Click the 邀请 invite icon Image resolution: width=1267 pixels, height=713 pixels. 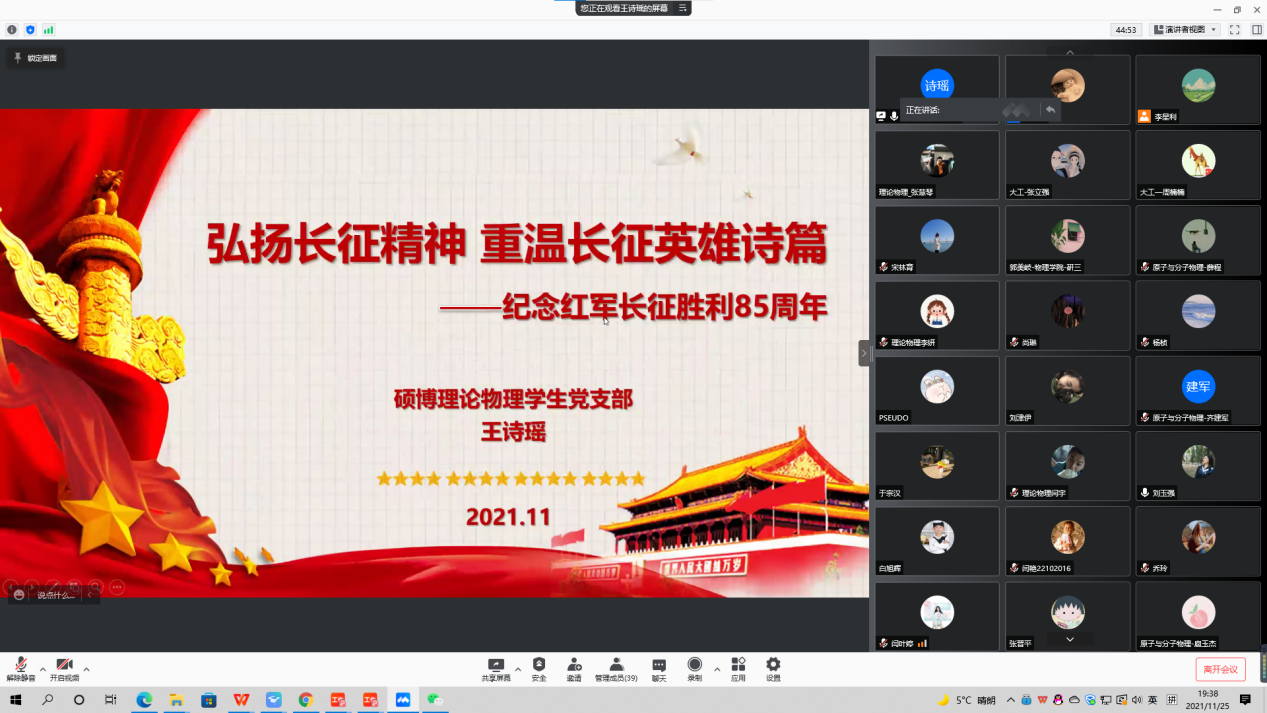point(574,666)
